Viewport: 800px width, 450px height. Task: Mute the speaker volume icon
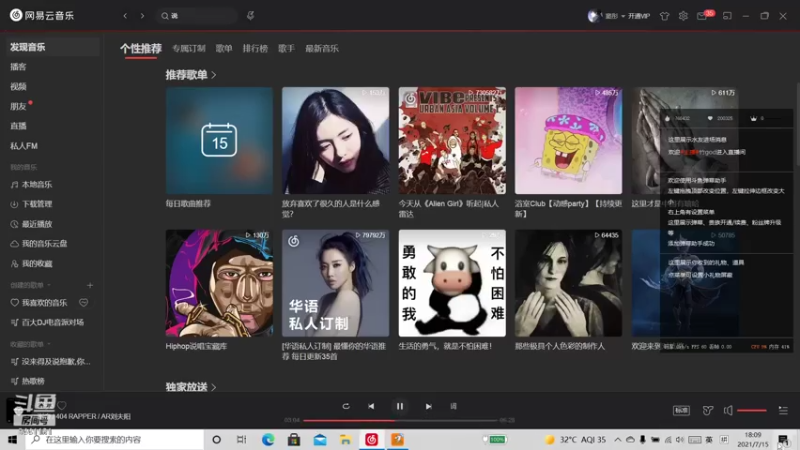(728, 410)
